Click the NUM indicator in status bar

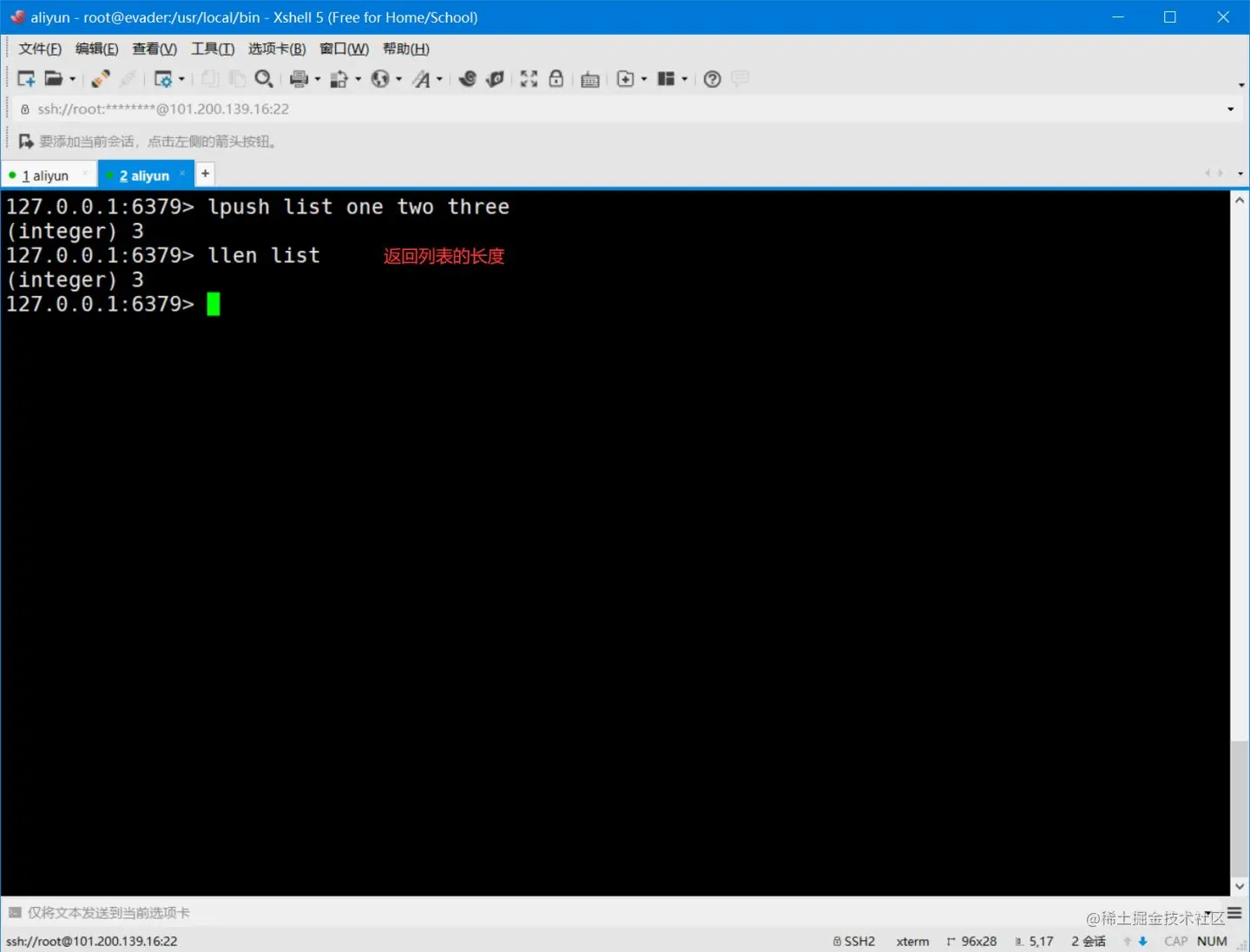pos(1212,942)
